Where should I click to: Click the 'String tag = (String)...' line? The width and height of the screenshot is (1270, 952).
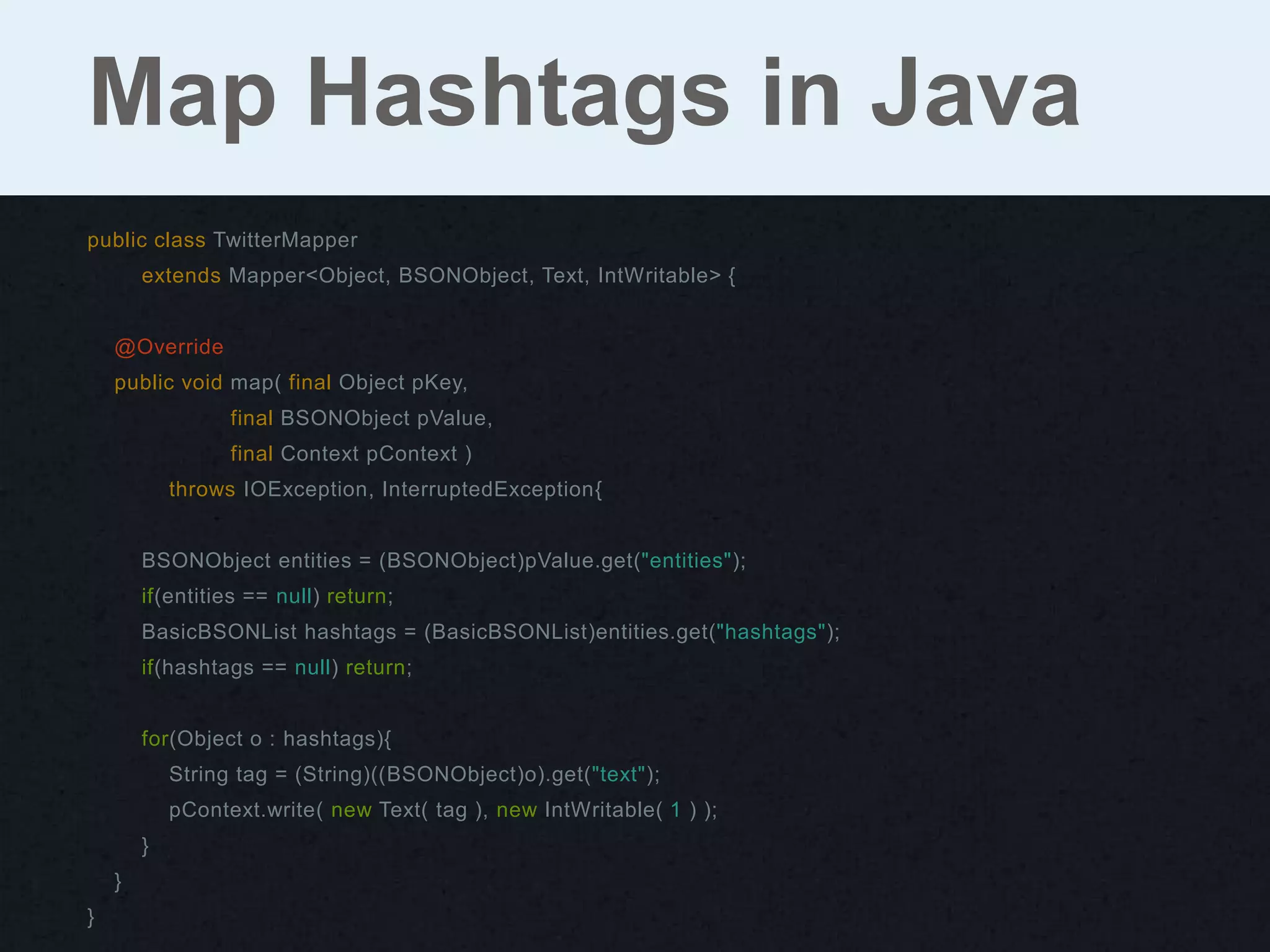tap(415, 775)
